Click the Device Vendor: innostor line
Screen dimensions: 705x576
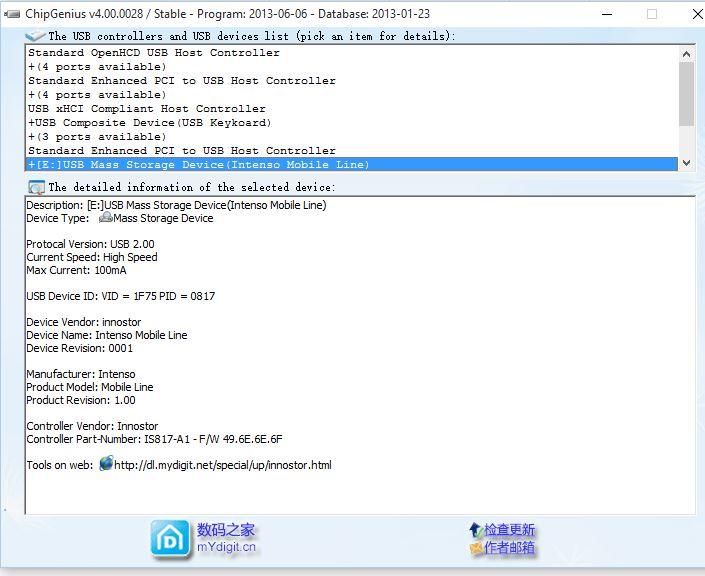pos(84,322)
